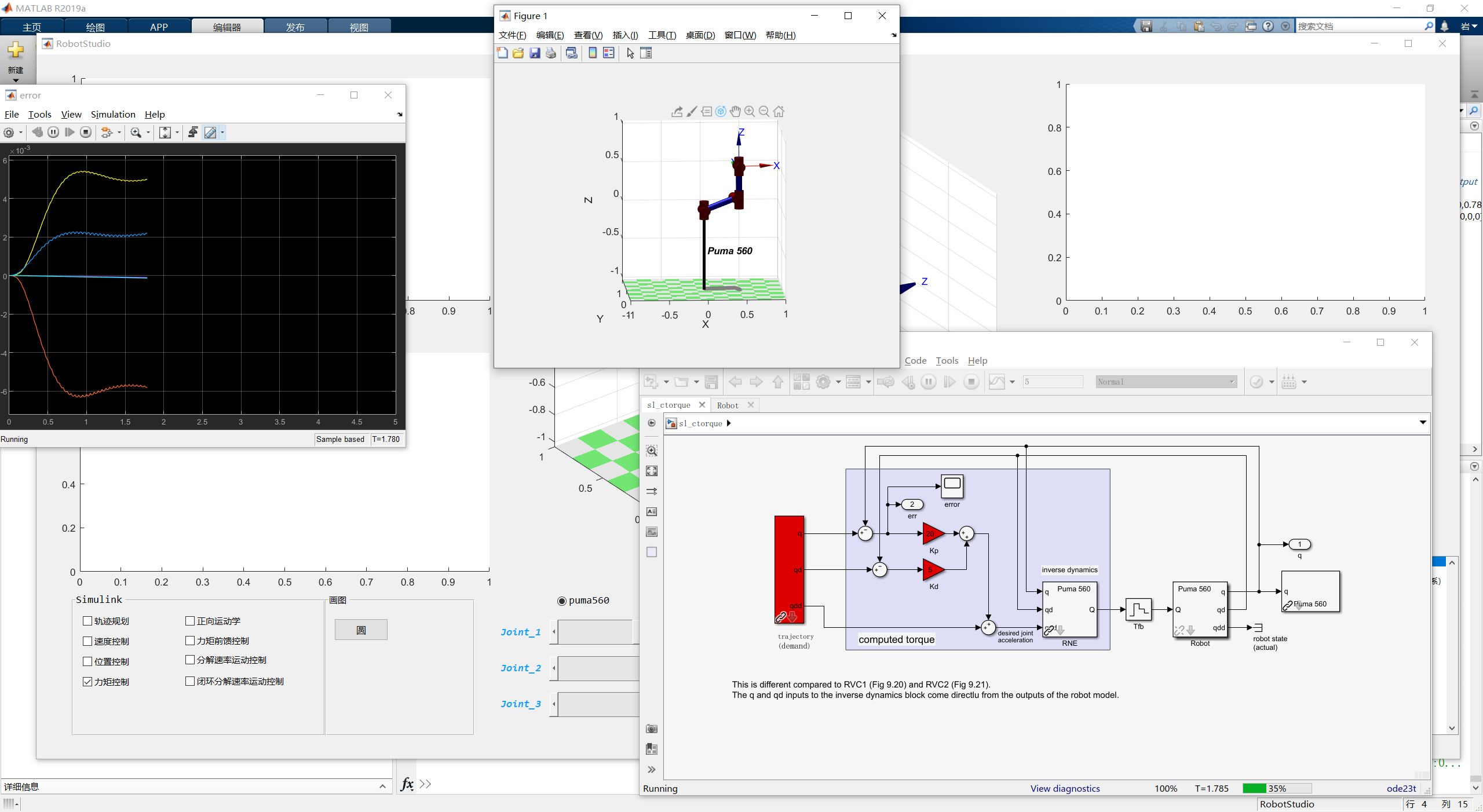The height and width of the screenshot is (812, 1483).
Task: Switch to MATLAB 编辑器 tab
Action: [x=227, y=27]
